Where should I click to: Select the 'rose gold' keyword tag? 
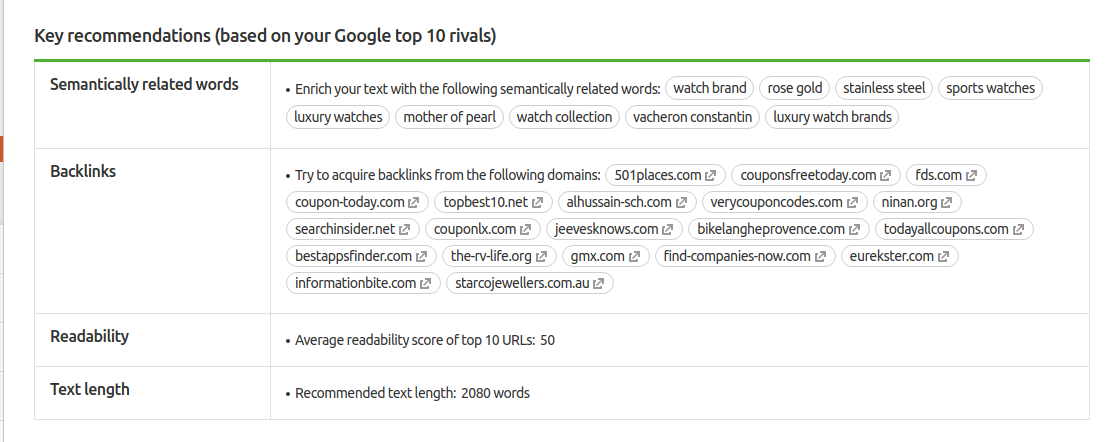[x=795, y=88]
